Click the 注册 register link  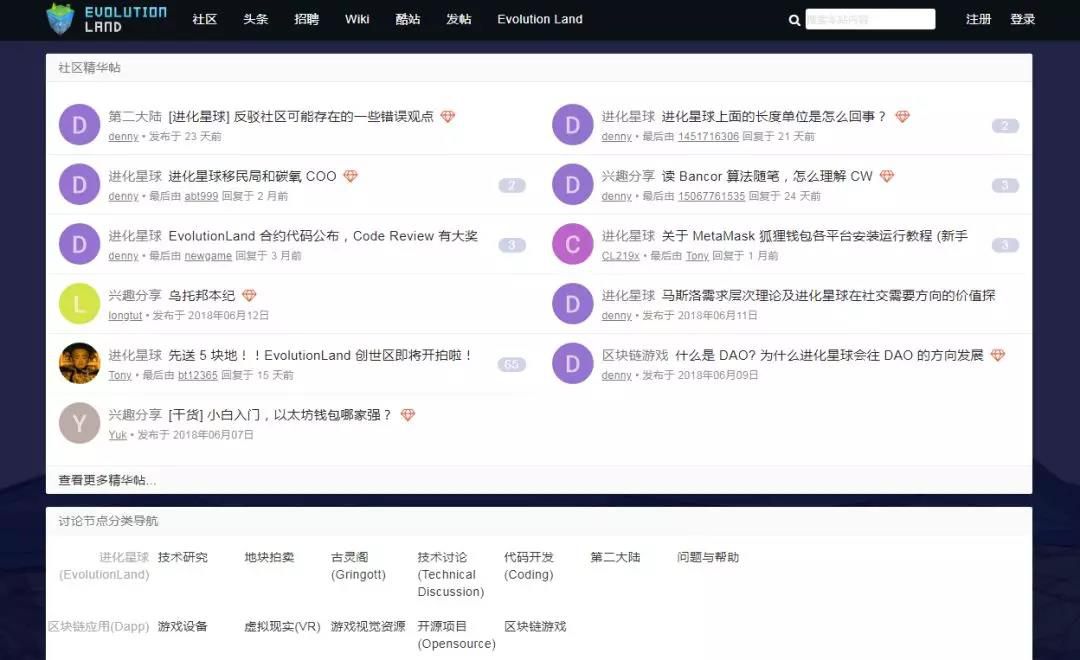[978, 19]
